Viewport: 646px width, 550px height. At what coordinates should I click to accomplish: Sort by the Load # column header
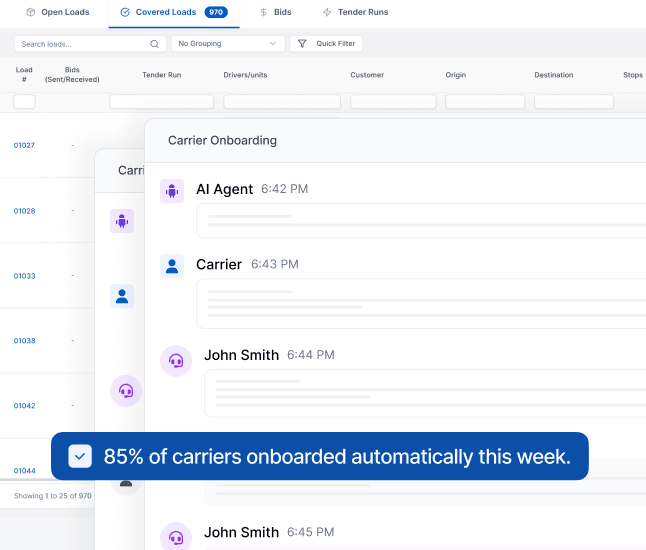coord(24,75)
